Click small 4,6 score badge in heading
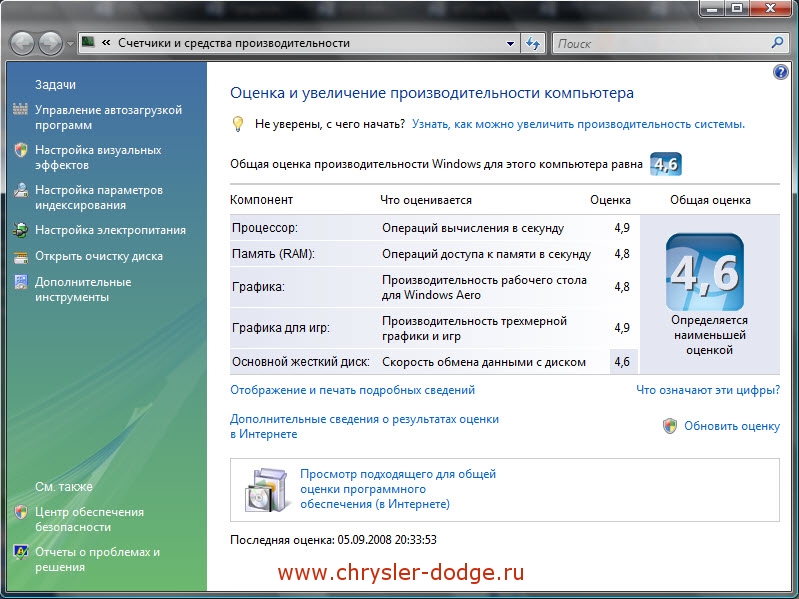Screen dimensions: 799x599 666,164
